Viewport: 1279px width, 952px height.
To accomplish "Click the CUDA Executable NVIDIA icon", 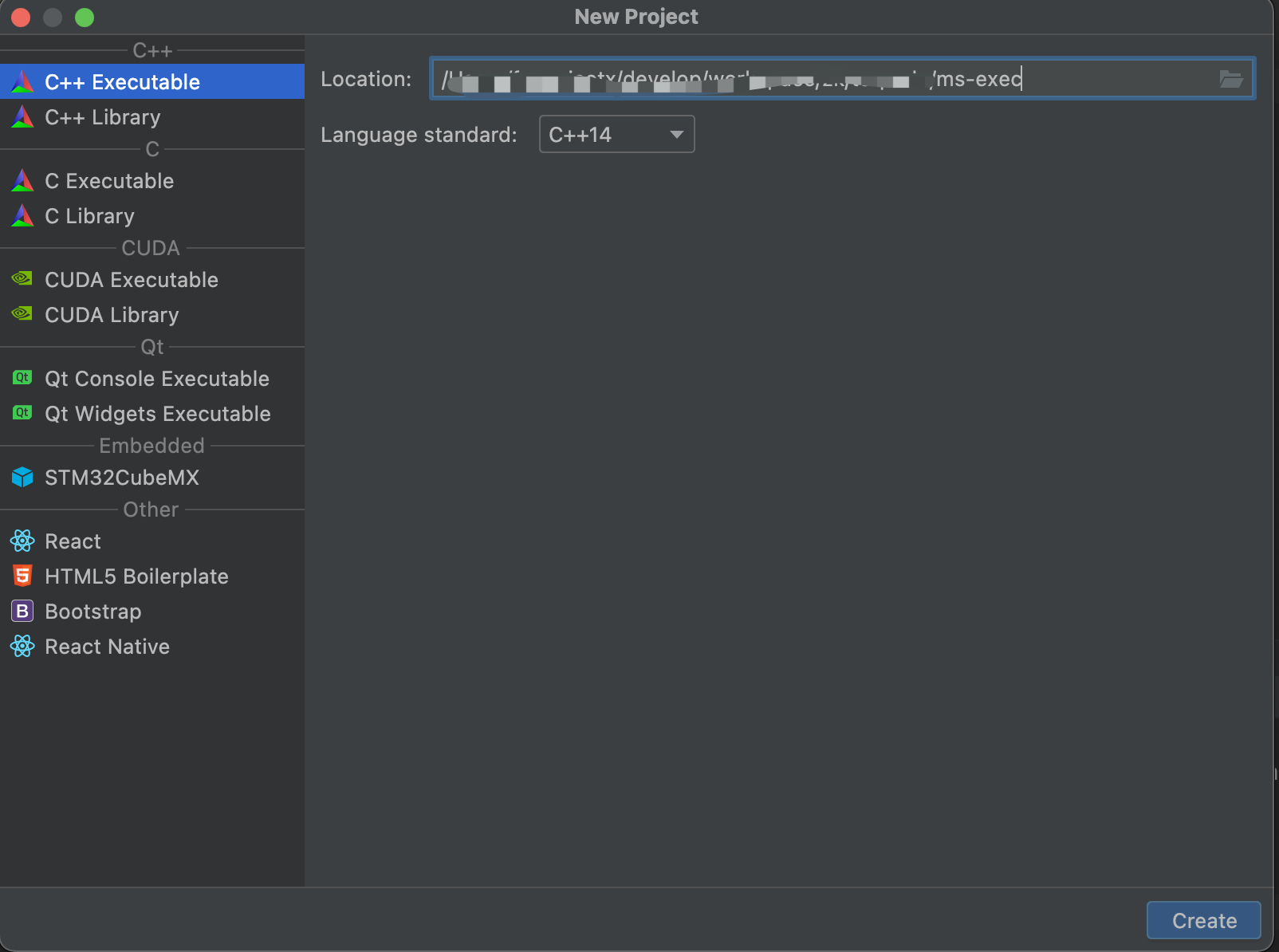I will [22, 279].
